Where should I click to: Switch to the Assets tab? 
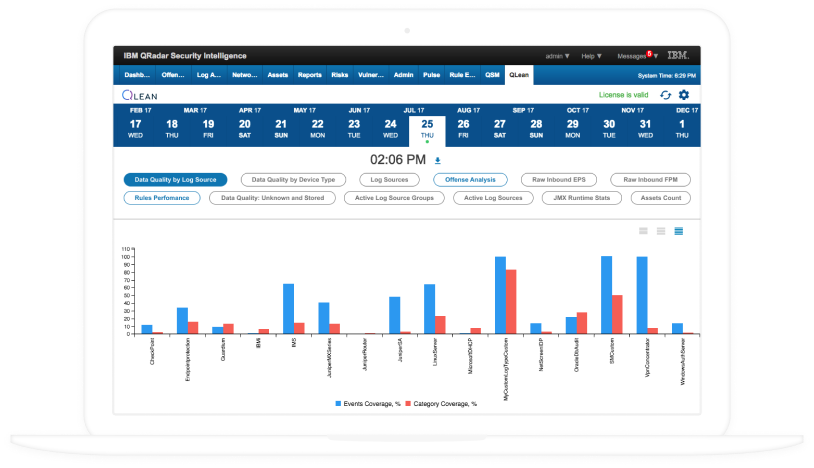click(277, 75)
